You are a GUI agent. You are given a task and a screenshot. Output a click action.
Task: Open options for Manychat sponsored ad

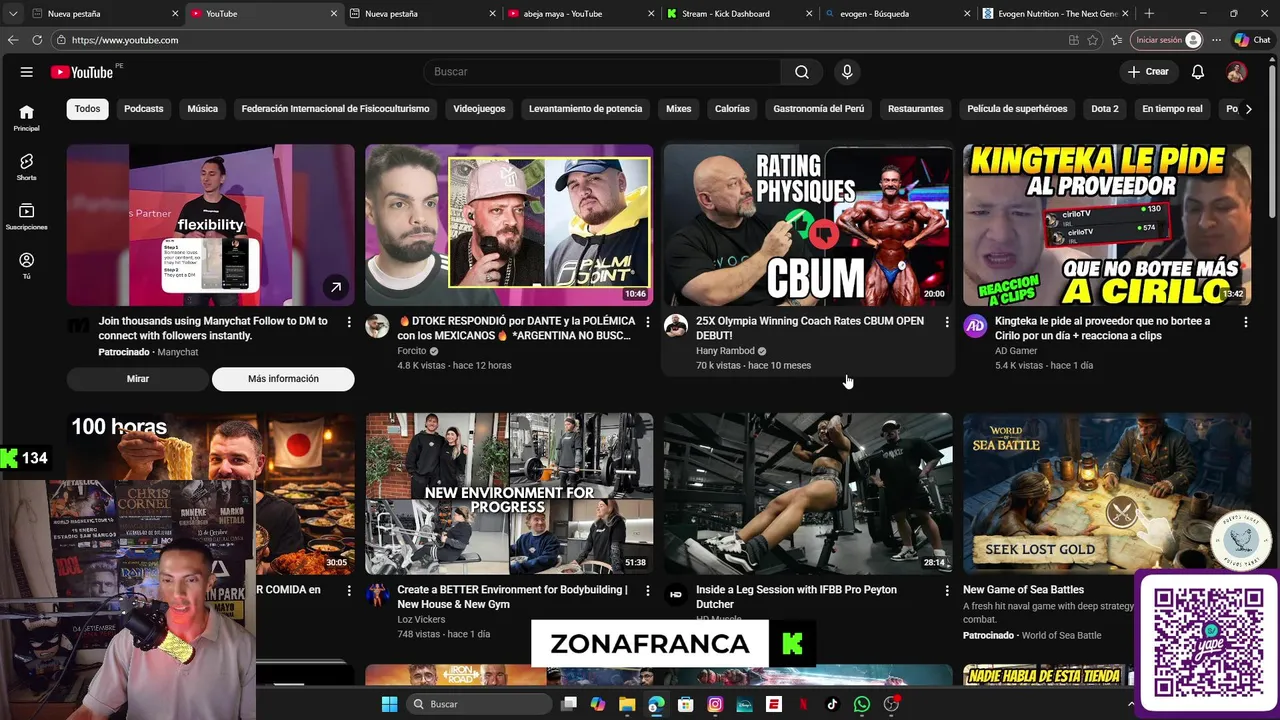point(348,322)
